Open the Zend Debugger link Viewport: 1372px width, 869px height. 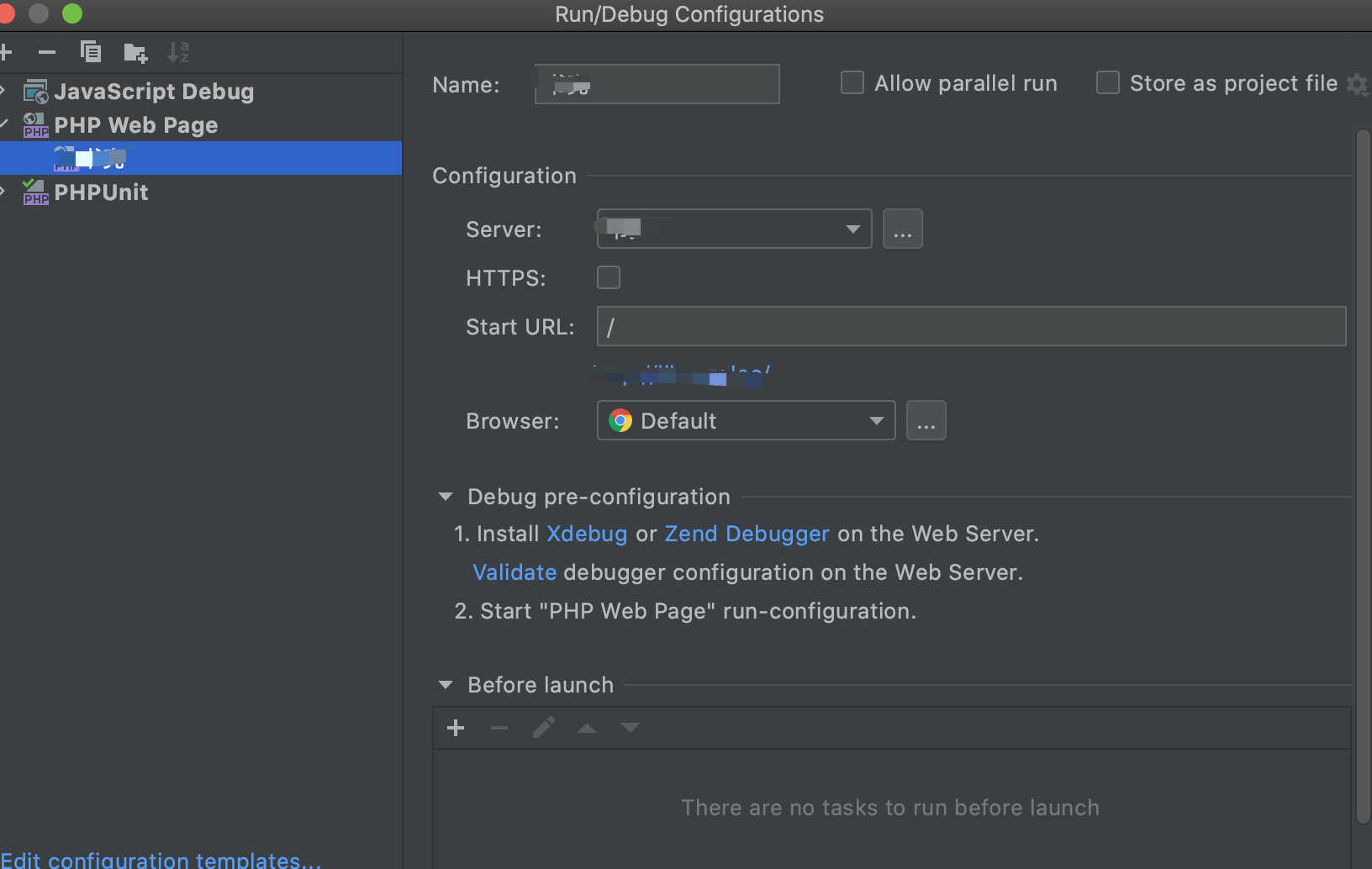click(x=747, y=534)
